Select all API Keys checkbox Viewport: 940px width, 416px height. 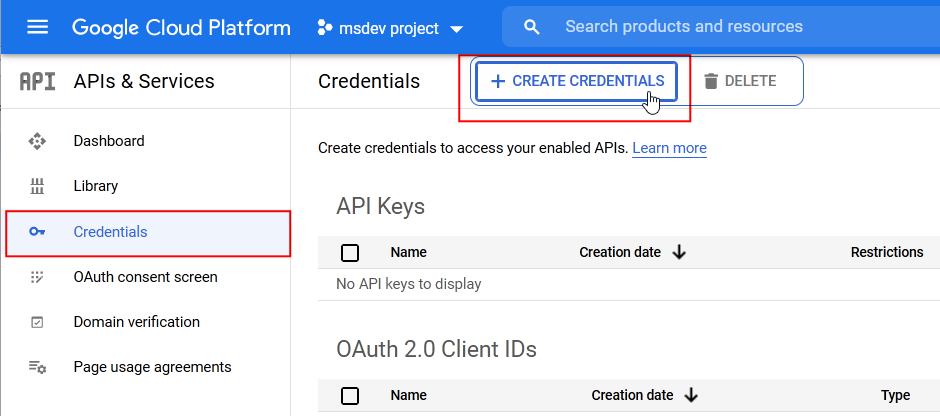(x=350, y=253)
